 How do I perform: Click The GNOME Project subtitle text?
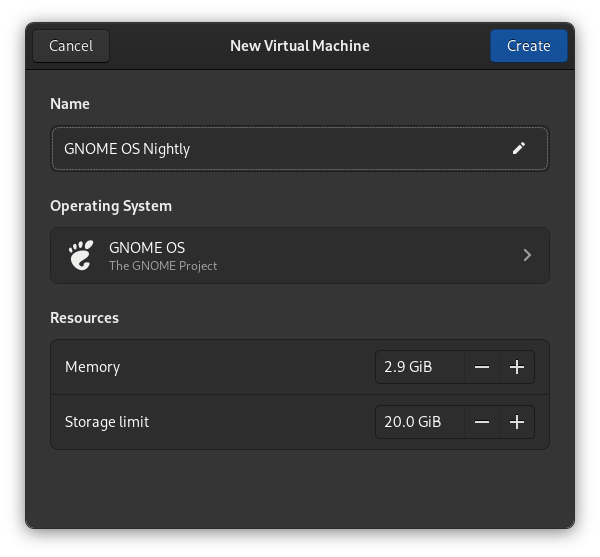pyautogui.click(x=163, y=266)
